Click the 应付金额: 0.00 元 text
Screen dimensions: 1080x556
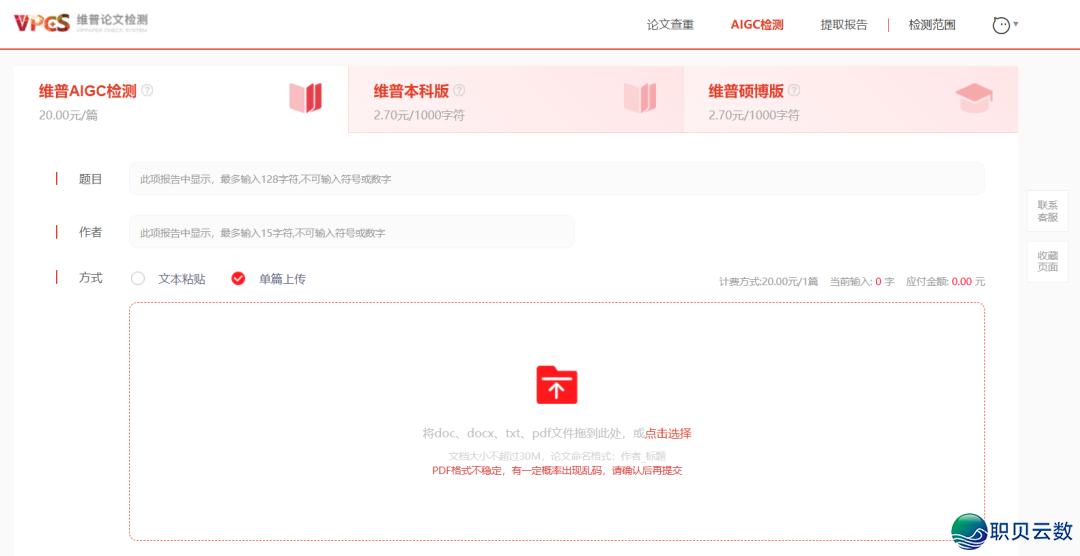coord(946,282)
